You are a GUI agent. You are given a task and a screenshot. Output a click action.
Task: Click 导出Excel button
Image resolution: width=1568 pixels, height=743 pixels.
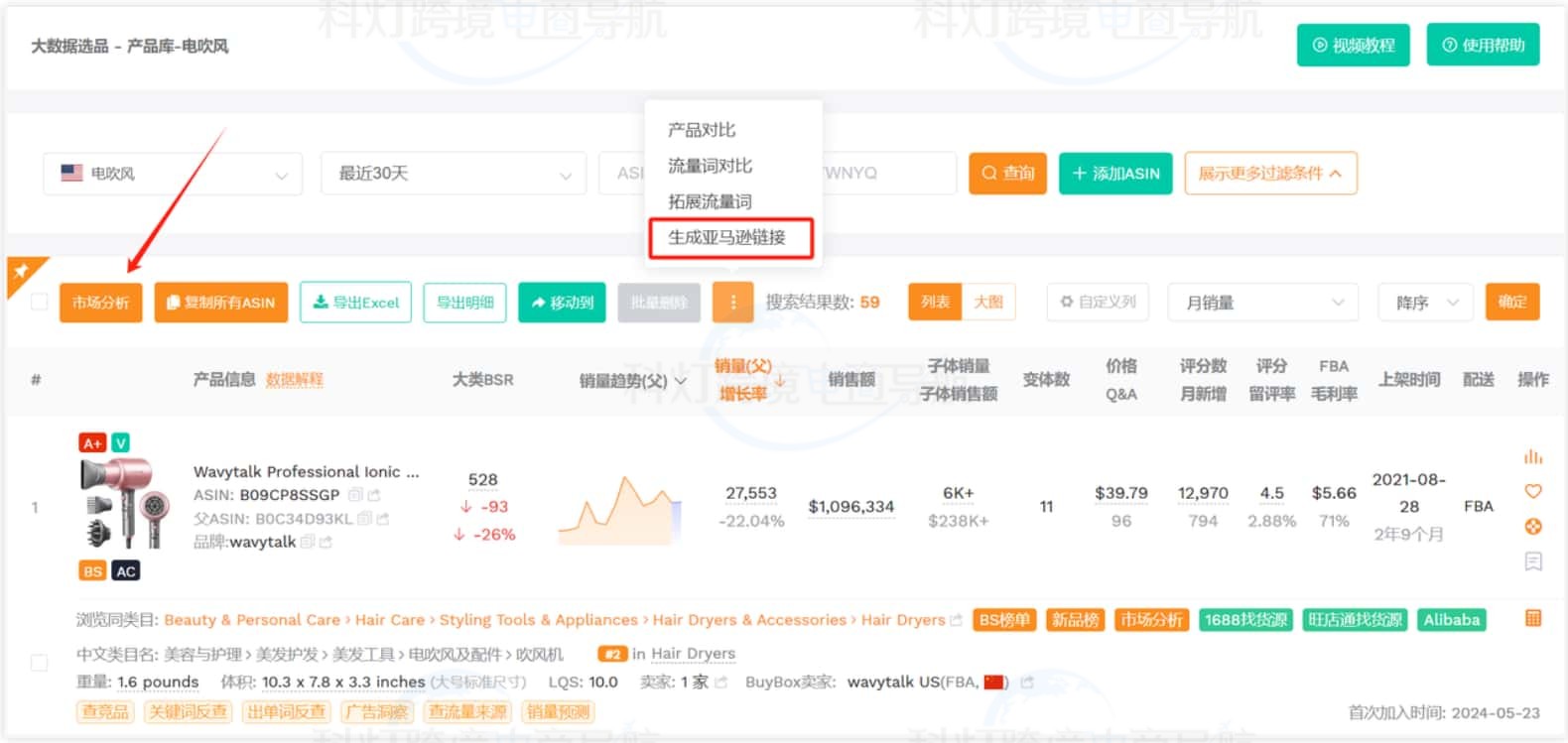point(356,303)
